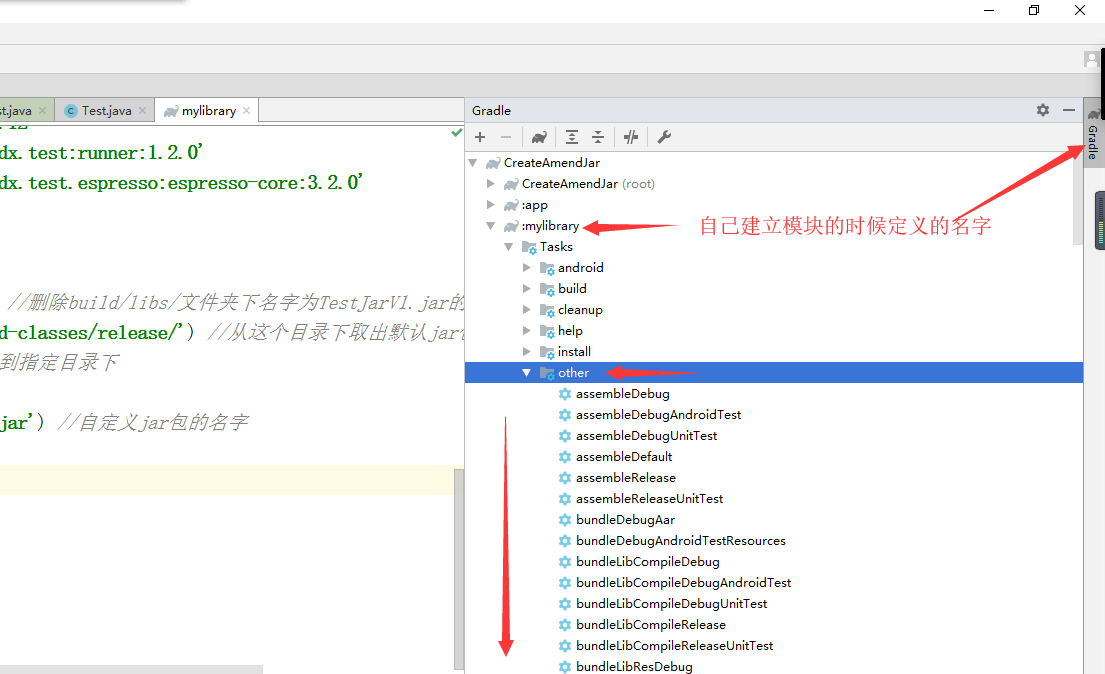
Task: Click the :app module elephant icon
Action: tap(511, 205)
